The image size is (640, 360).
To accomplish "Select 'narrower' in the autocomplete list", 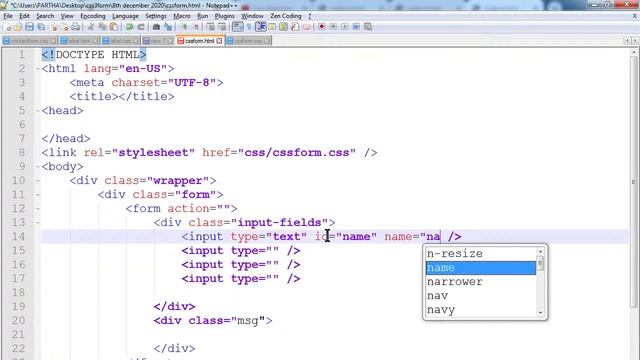I will coord(481,282).
